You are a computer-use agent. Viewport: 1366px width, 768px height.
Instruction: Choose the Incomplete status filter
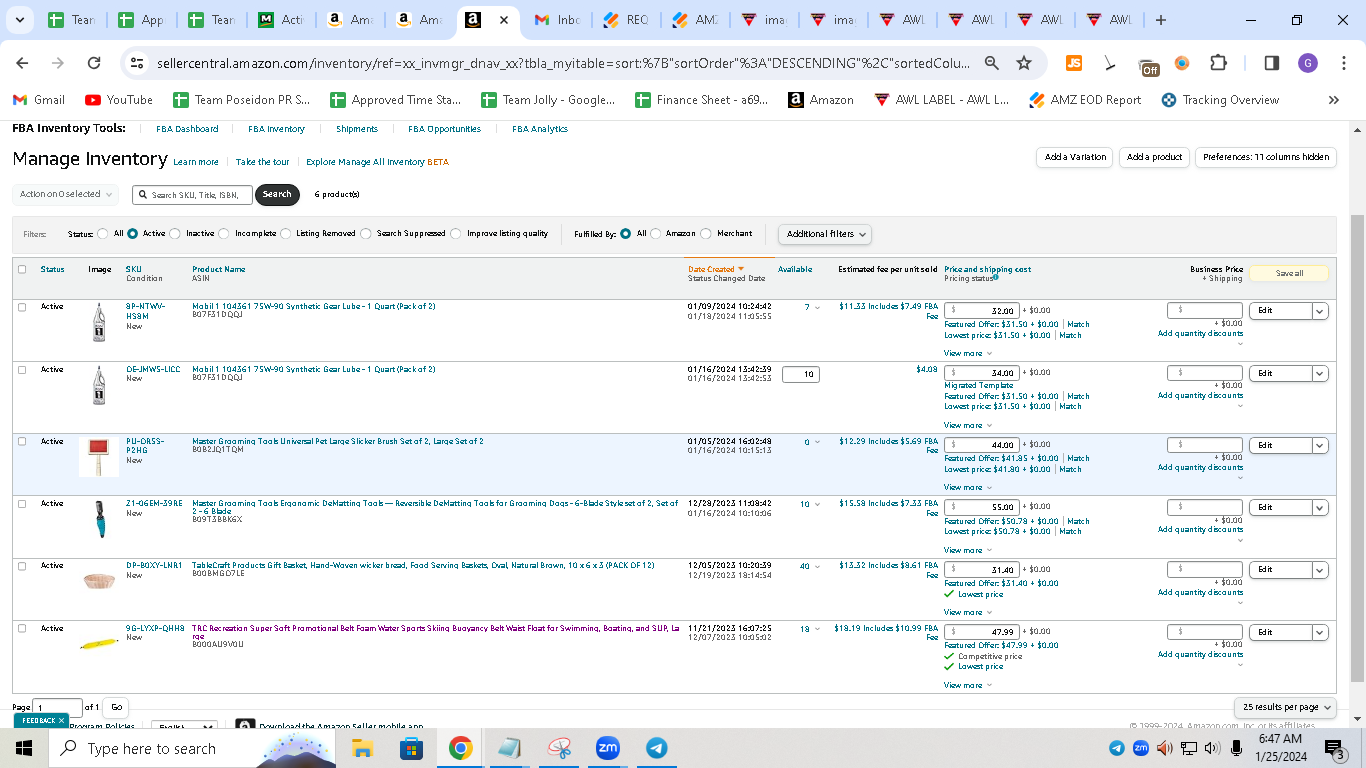(x=224, y=234)
